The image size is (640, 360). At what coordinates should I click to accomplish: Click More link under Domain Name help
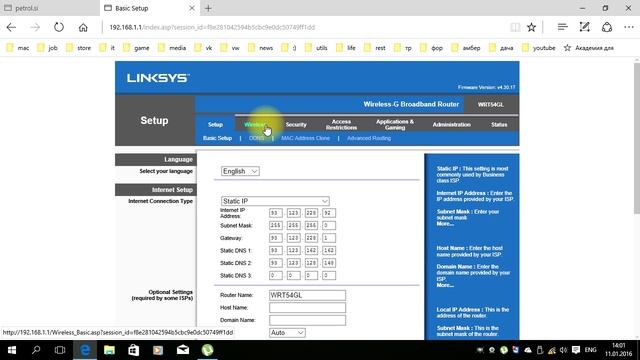coord(445,285)
